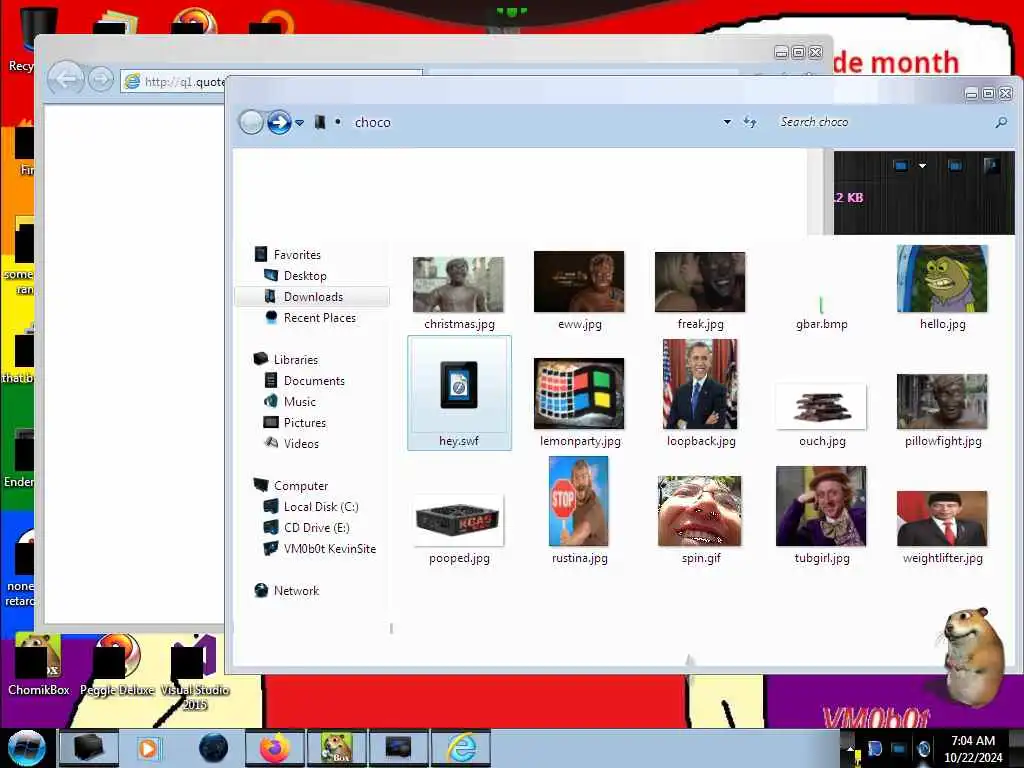The image size is (1024, 768).
Task: Click the hamster desktop mascot
Action: tap(973, 656)
